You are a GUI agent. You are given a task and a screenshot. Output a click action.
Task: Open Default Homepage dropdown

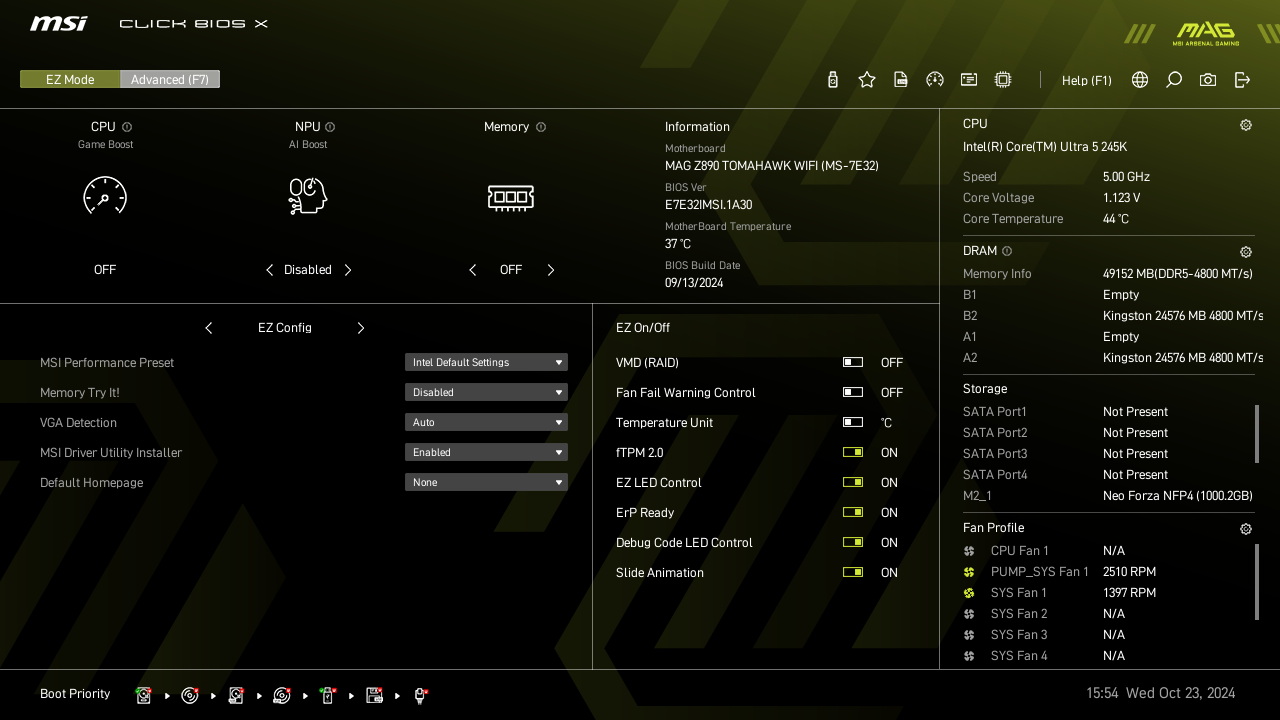click(x=486, y=482)
